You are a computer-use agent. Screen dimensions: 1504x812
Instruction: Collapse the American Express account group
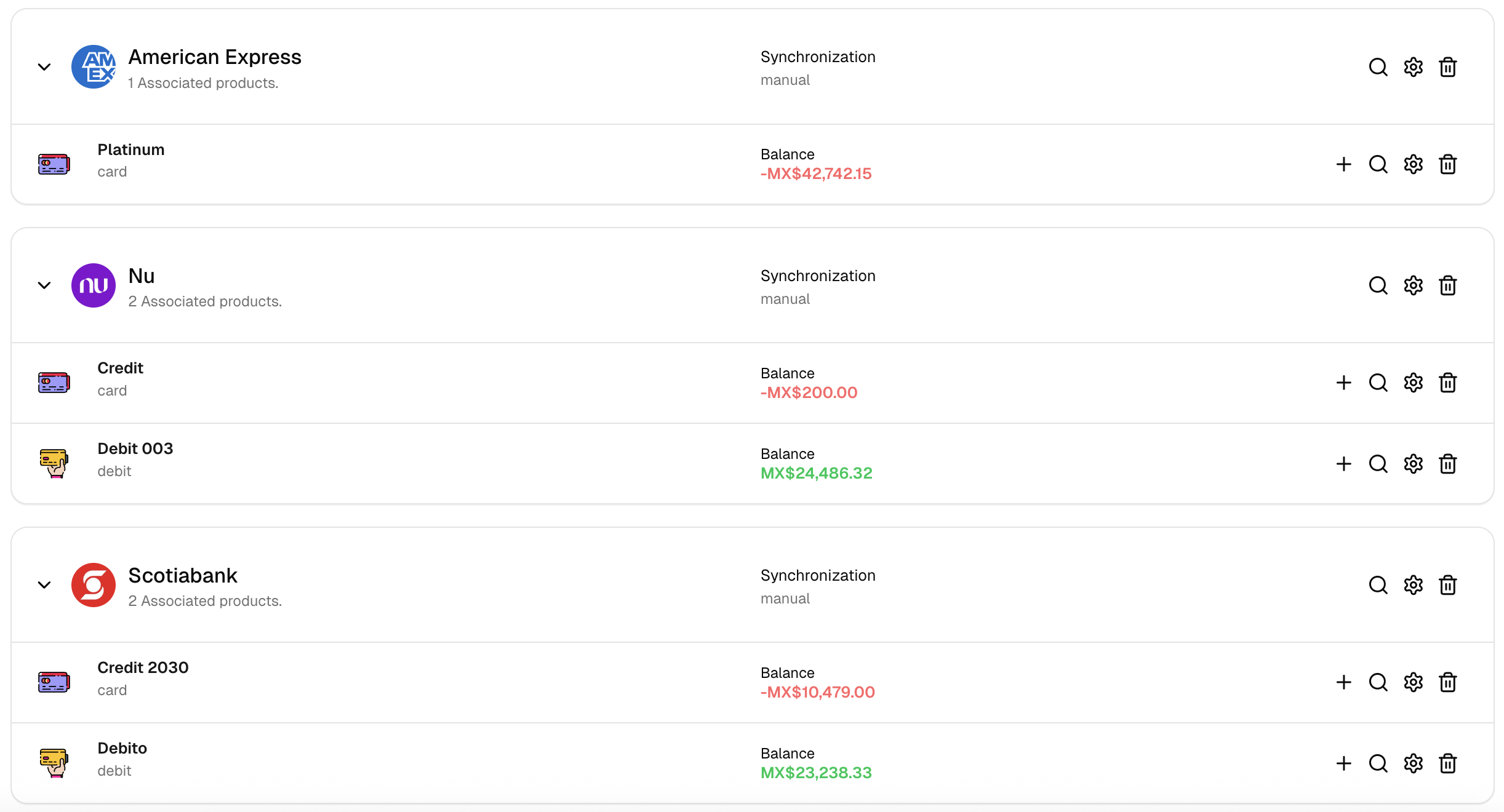click(44, 67)
